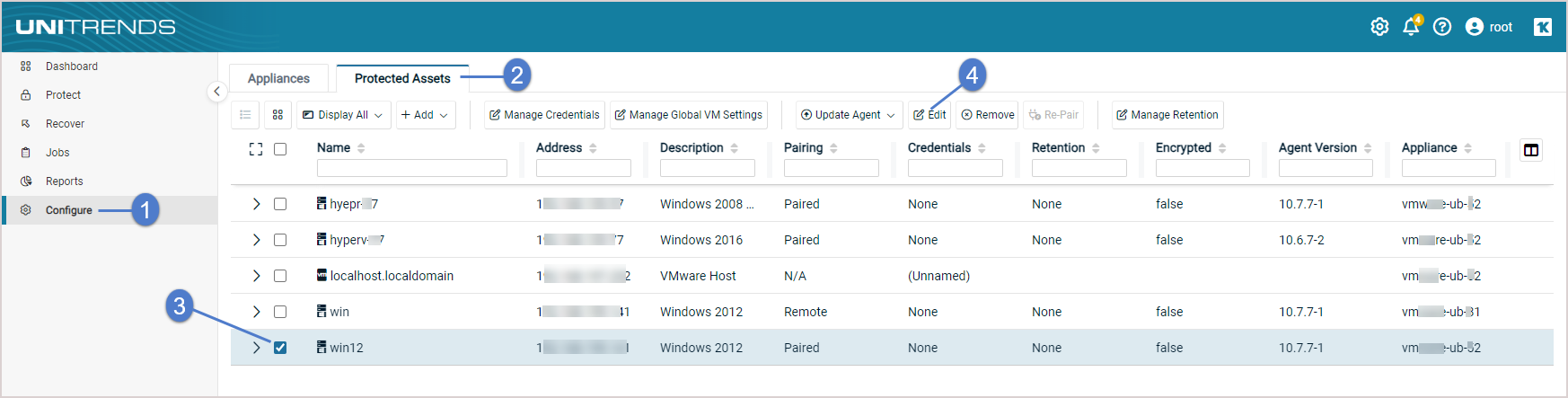Click the Unitrends logo

95,27
